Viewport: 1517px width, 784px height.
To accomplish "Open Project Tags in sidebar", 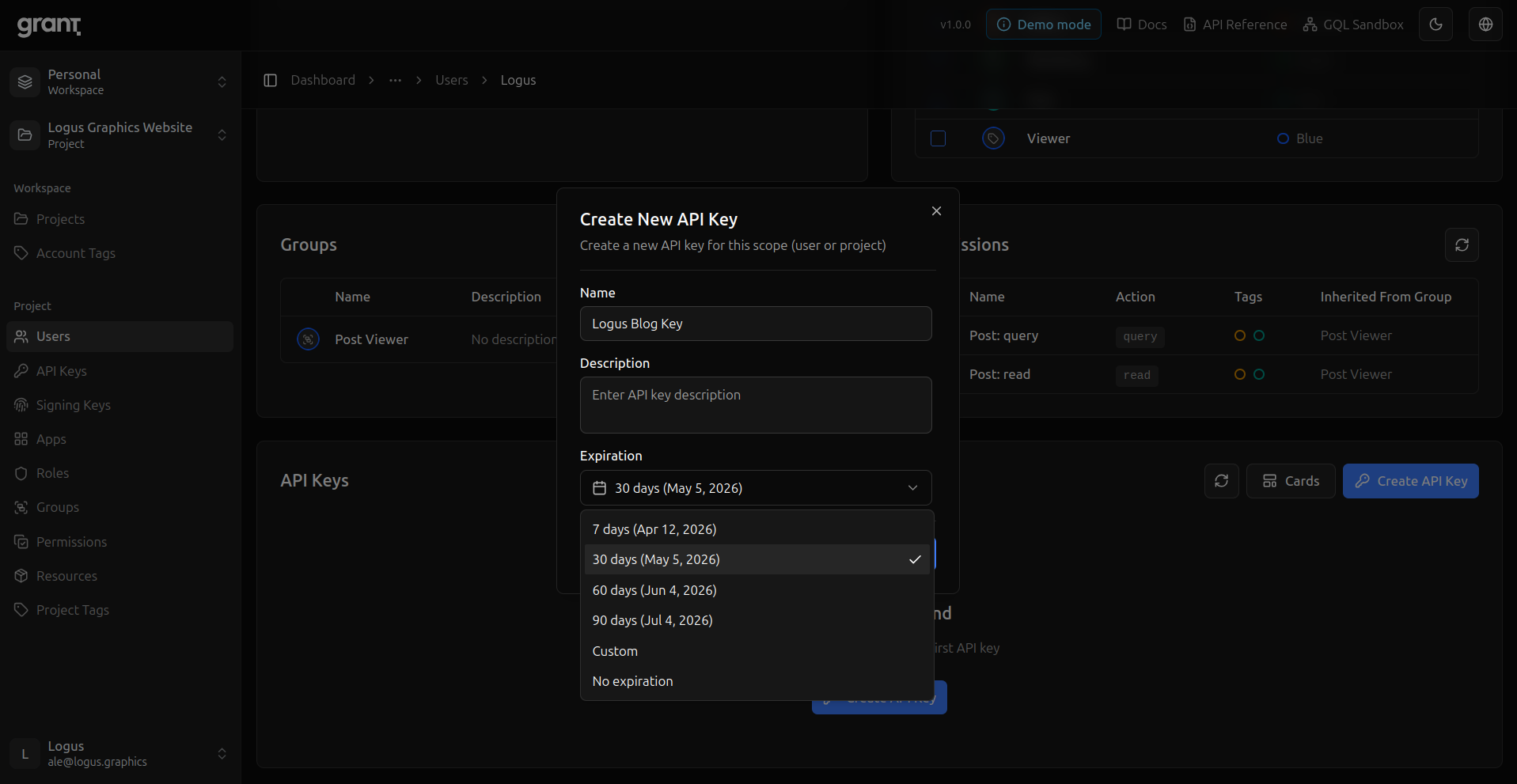I will point(119,610).
